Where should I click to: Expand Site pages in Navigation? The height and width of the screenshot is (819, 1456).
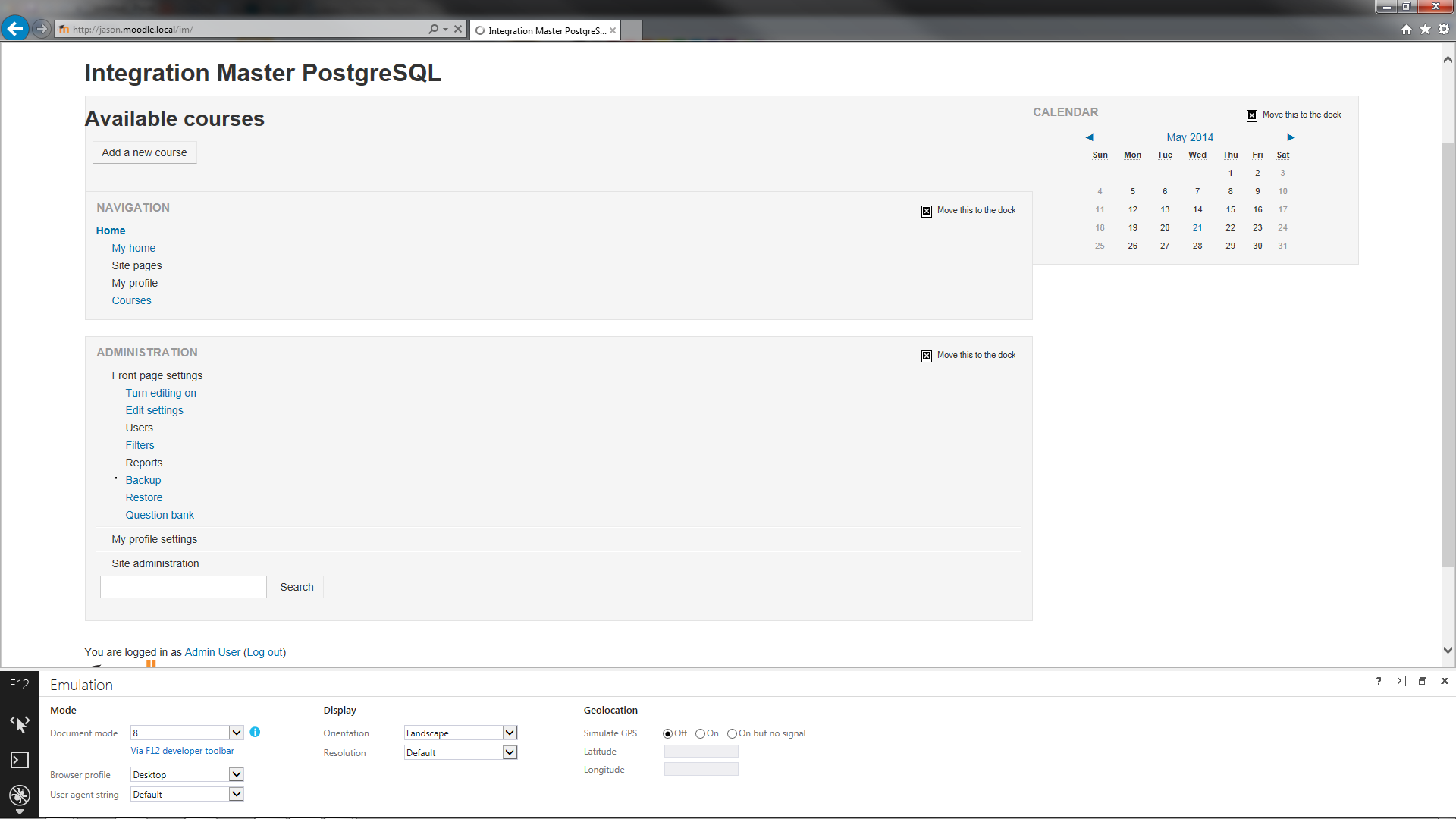[136, 265]
